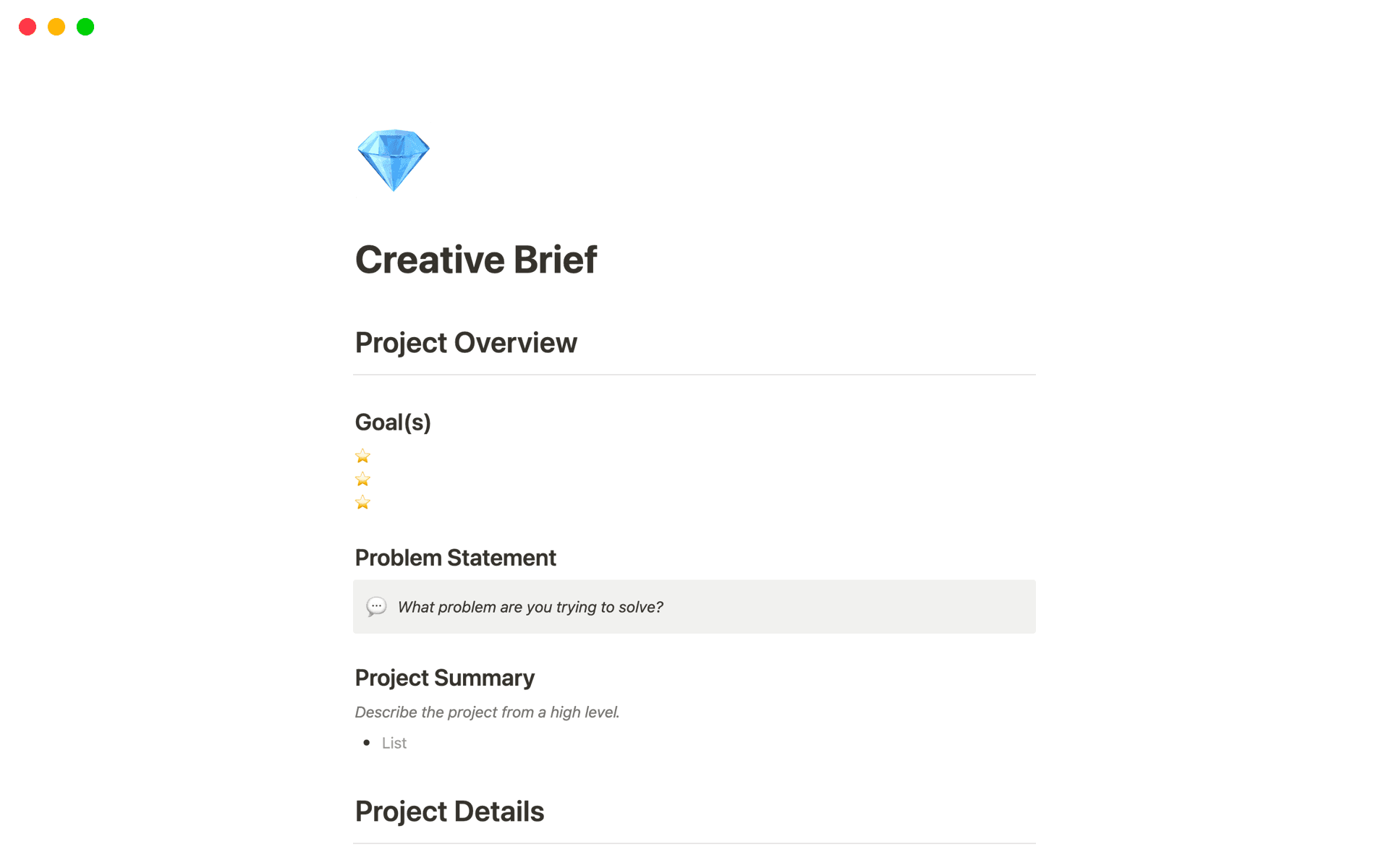
Task: Click the divider below Project Details
Action: click(x=694, y=843)
